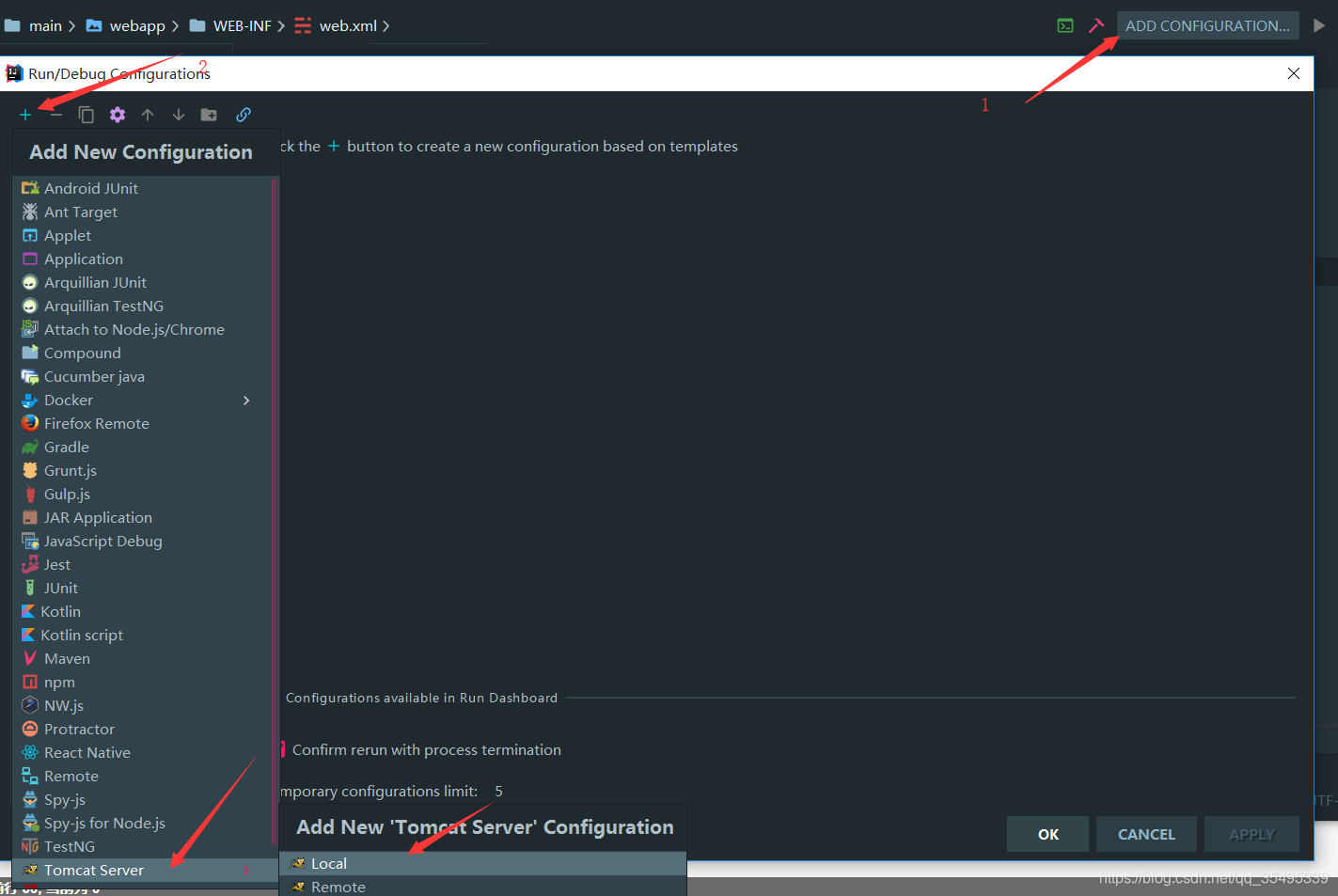The height and width of the screenshot is (896, 1338).
Task: Select Jest configuration type
Action: tap(141, 564)
